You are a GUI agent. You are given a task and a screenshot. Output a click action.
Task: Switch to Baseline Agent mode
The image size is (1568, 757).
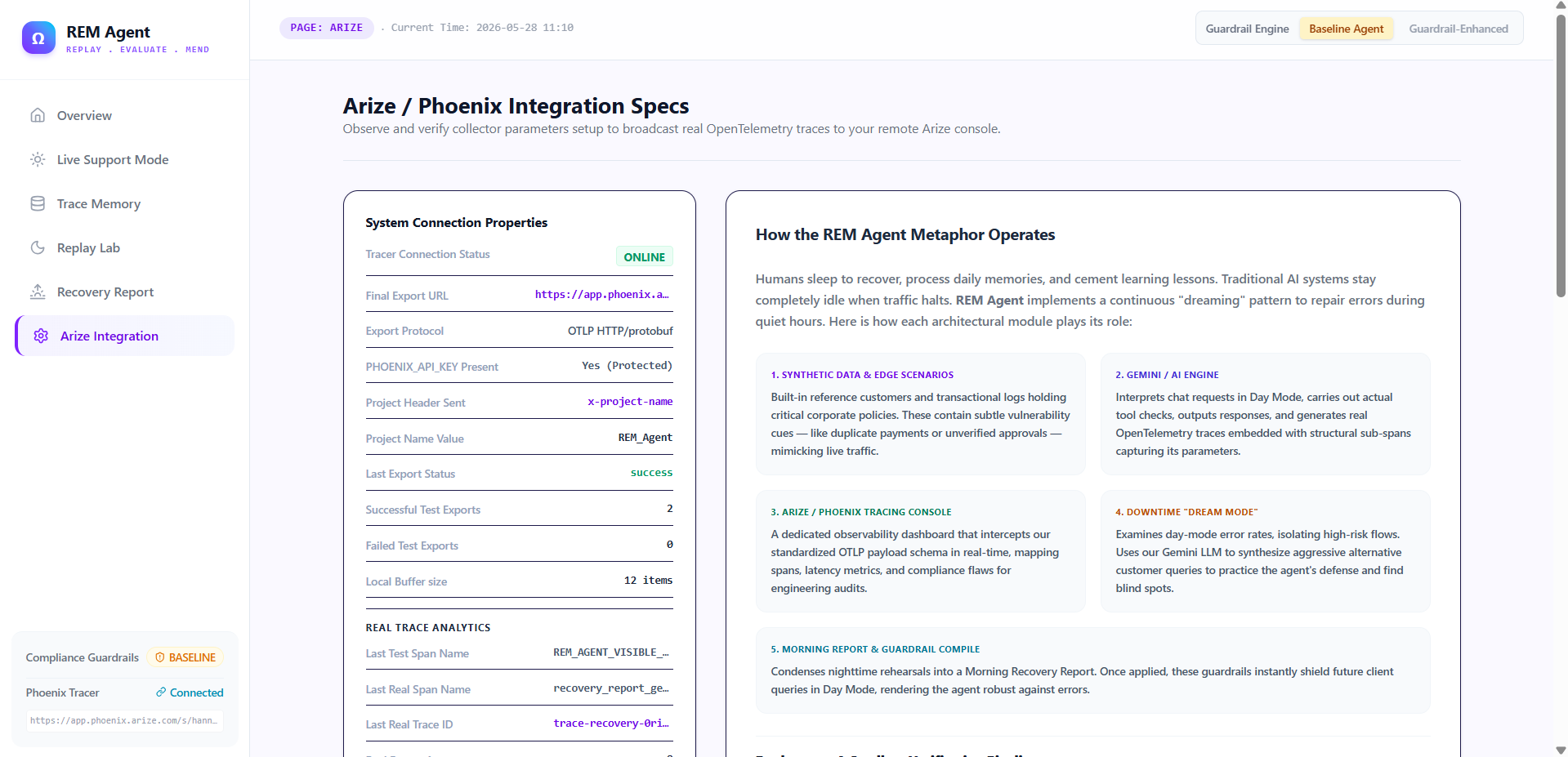click(x=1346, y=29)
